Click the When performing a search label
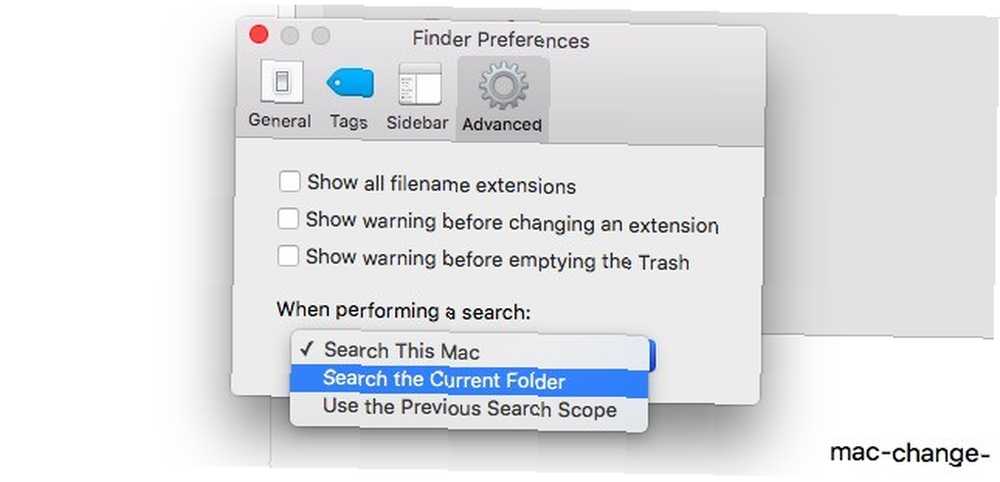The image size is (1000, 482). 404,311
